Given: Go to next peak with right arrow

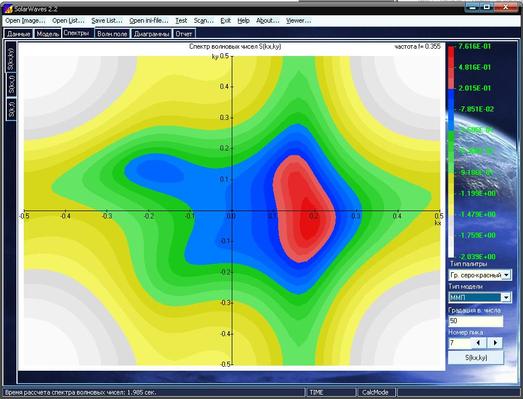Looking at the screenshot, I should (x=495, y=342).
